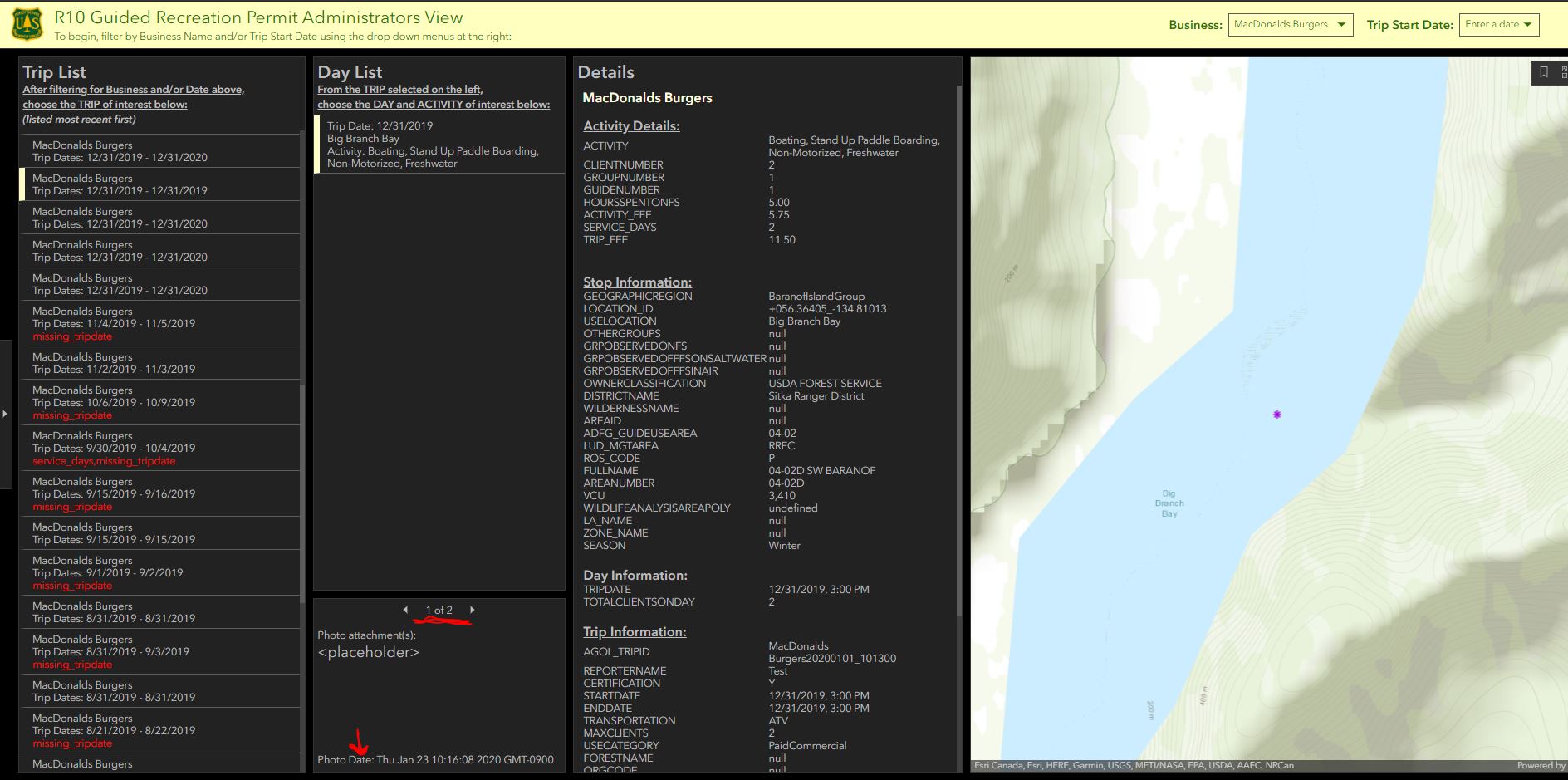Viewport: 1568px width, 780px height.
Task: Open map bookmarks with the bookmark icon
Action: pos(1543,73)
